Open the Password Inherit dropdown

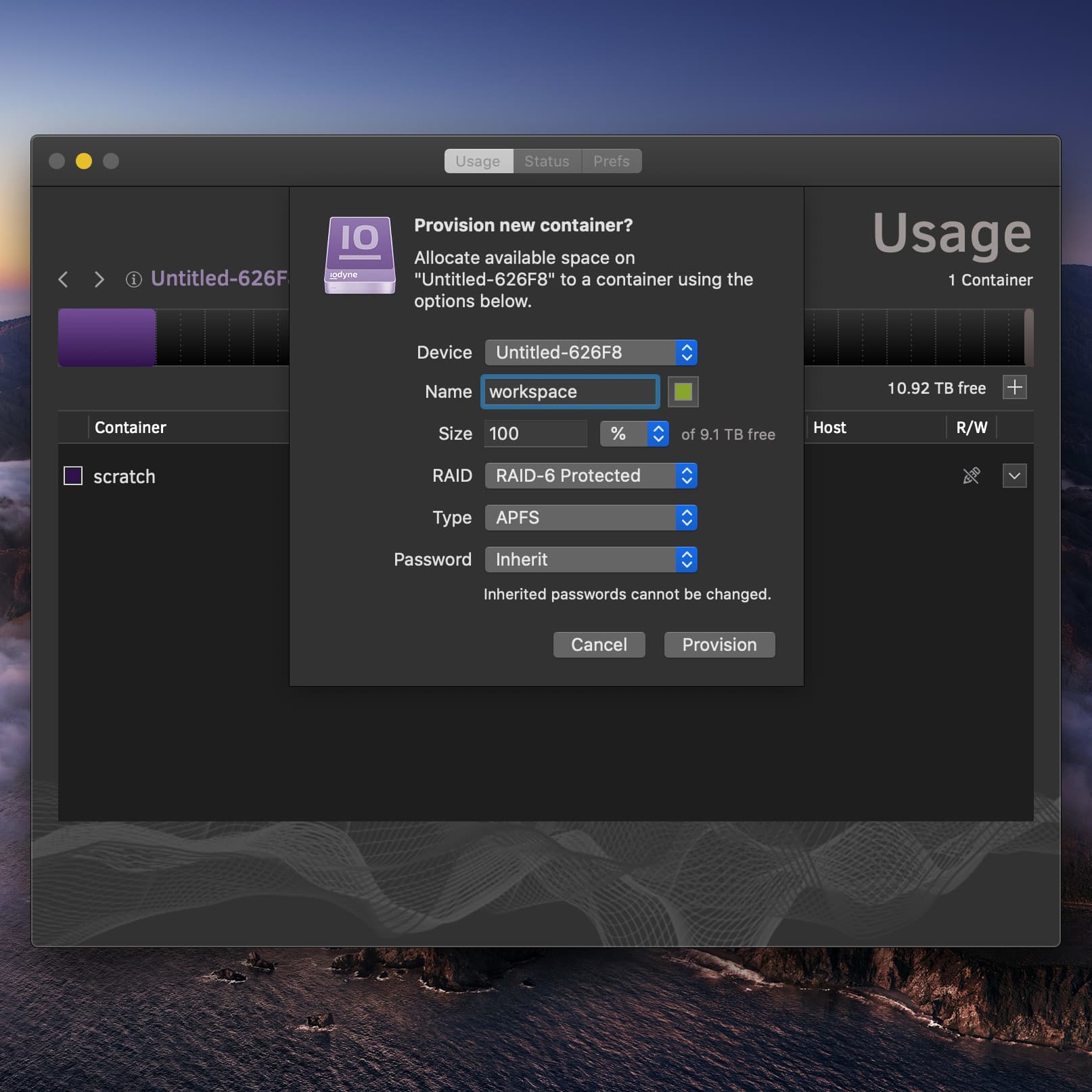tap(590, 560)
